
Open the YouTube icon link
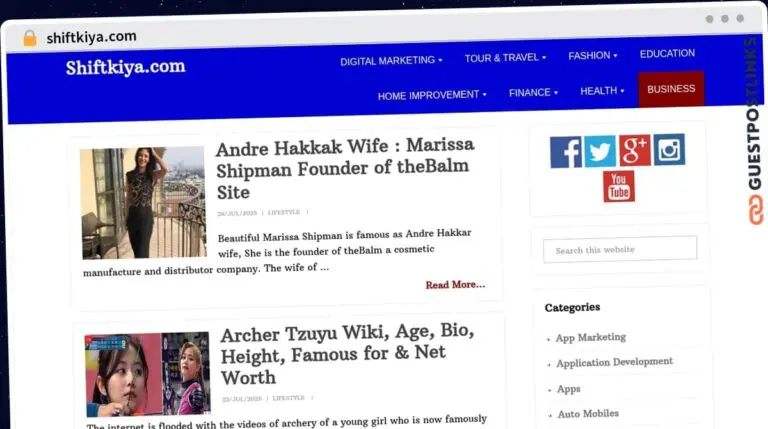(618, 186)
